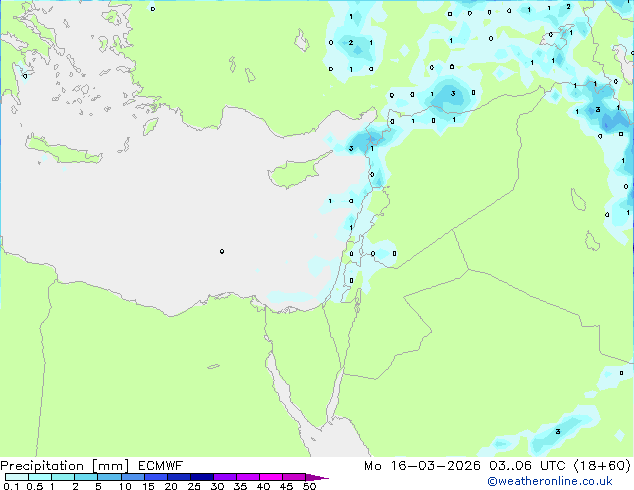This screenshot has height=490, width=634.
Task: Click the '0.1' legend scale label
Action: point(11,486)
